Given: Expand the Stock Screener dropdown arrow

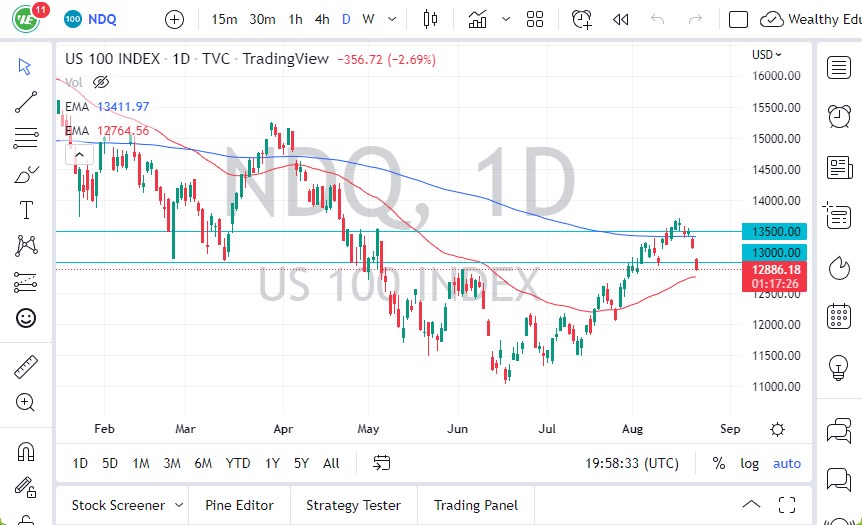Looking at the screenshot, I should (x=178, y=505).
